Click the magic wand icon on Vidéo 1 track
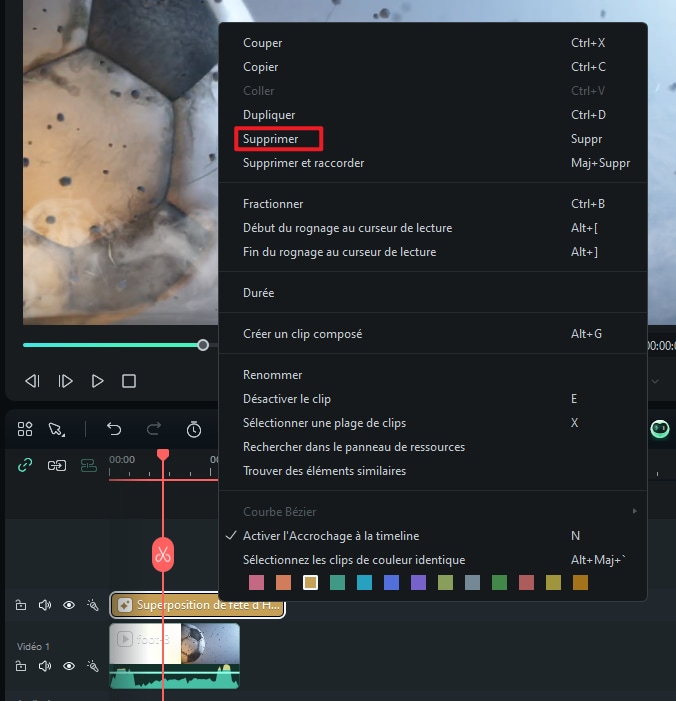 93,666
